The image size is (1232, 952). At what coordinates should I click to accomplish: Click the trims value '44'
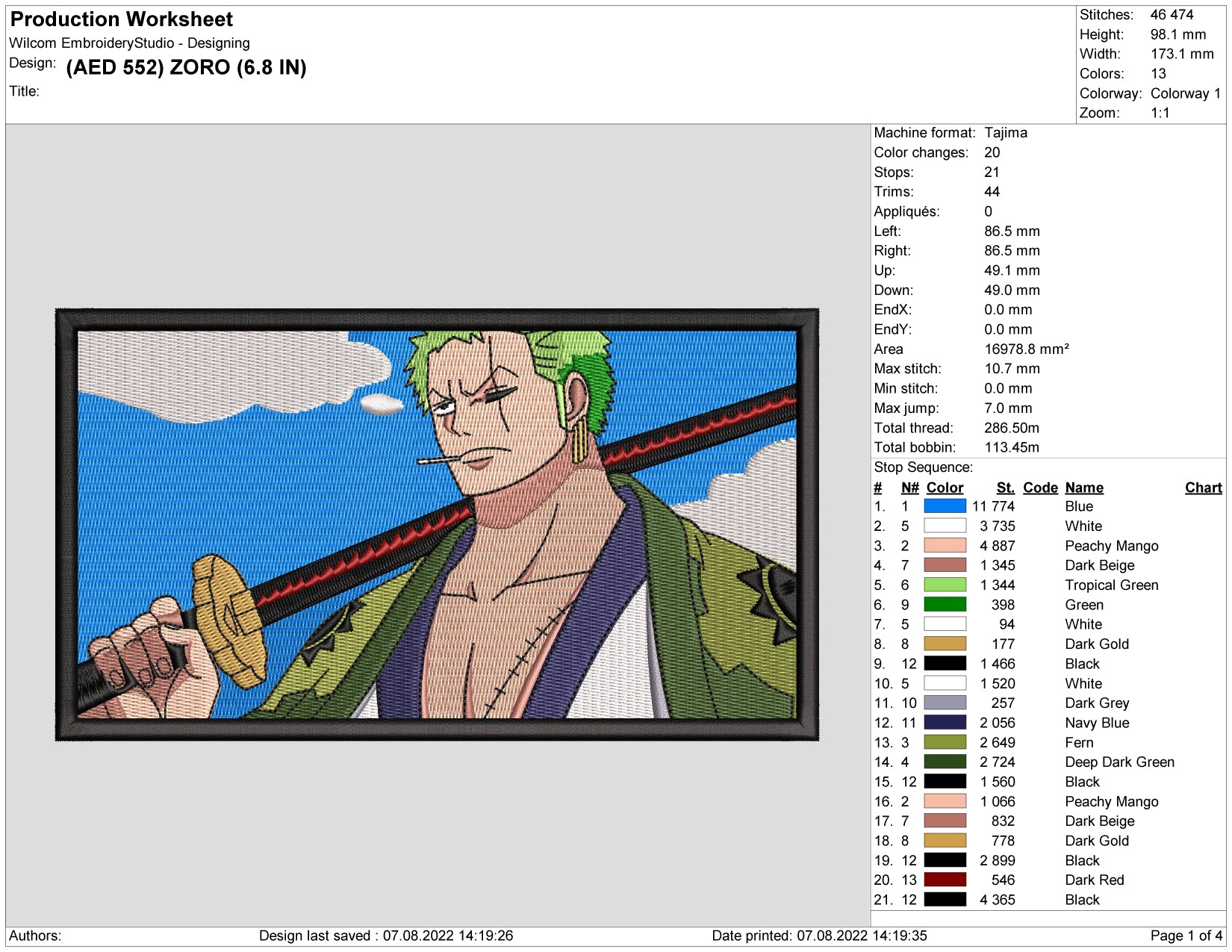click(992, 192)
